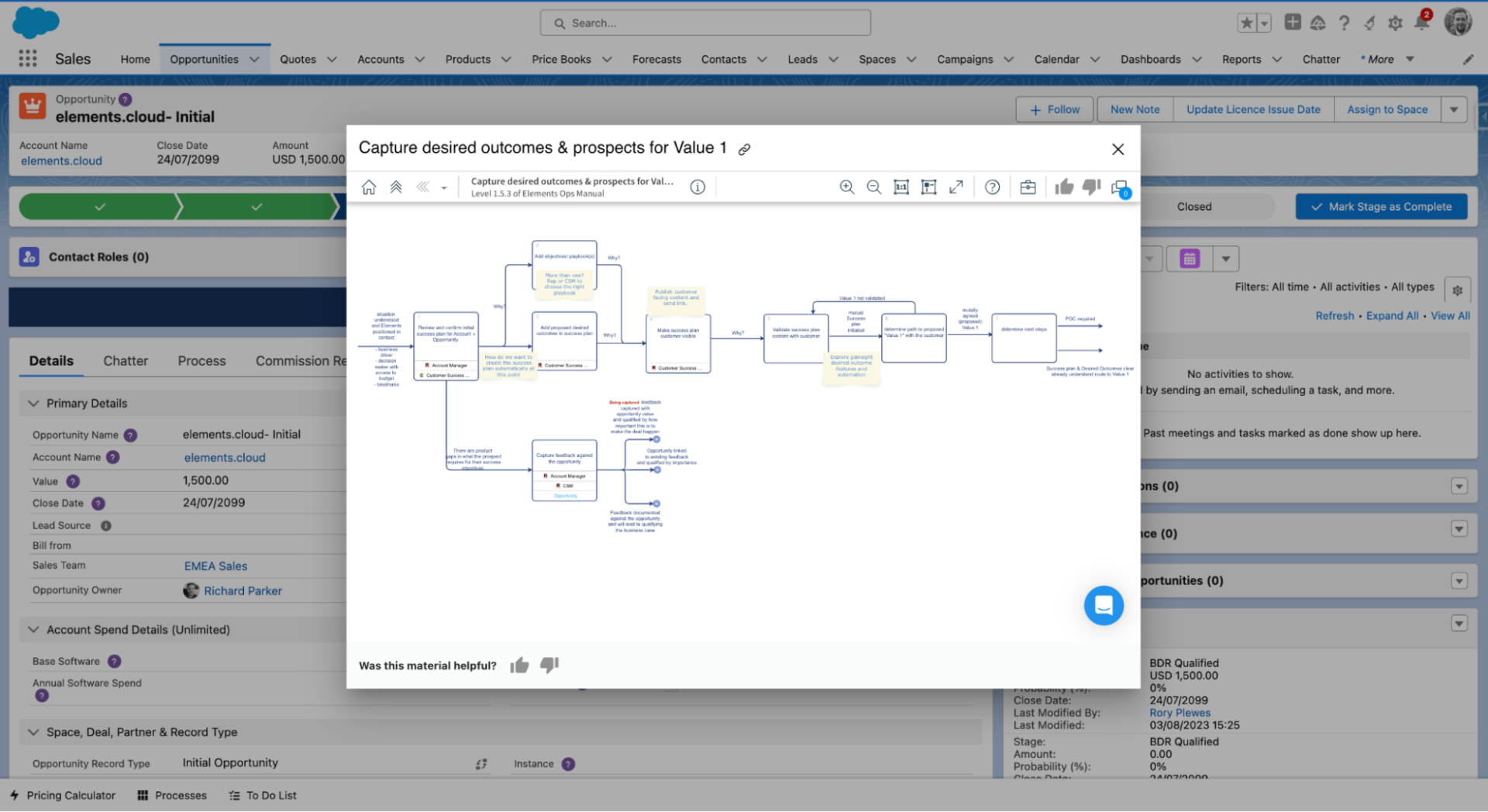Viewport: 1488px width, 812px height.
Task: Open the Opportunities tab dropdown
Action: click(254, 59)
